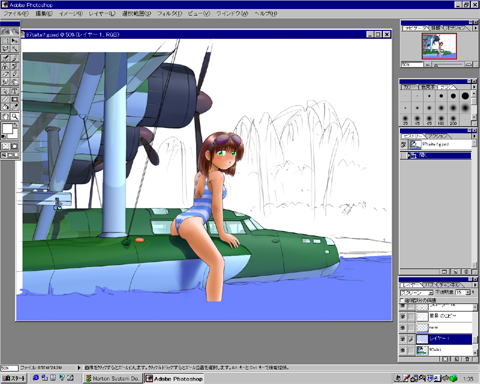The width and height of the screenshot is (480, 384).
Task: Open the layer opacity slider arrow
Action: (x=468, y=292)
